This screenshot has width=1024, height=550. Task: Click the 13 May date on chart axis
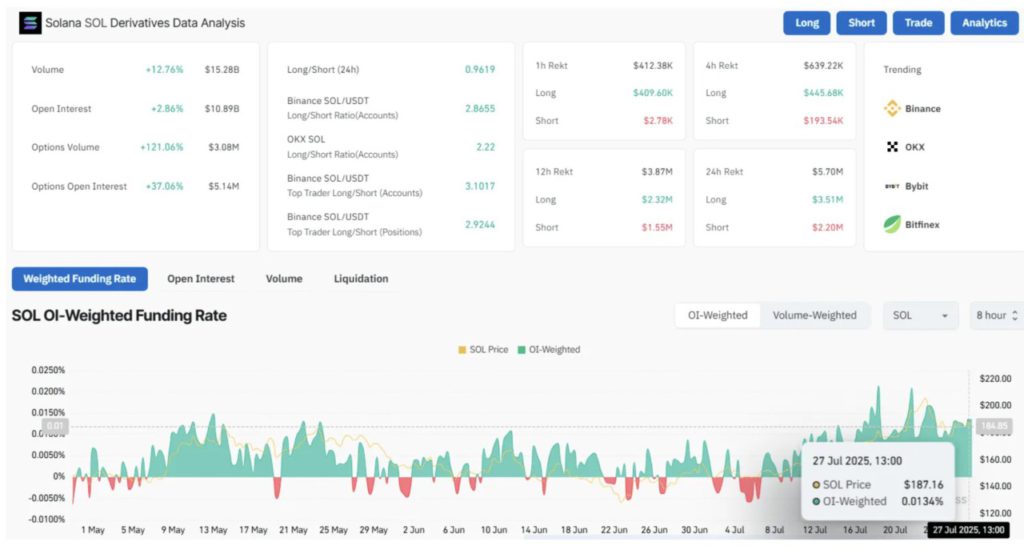[x=212, y=530]
